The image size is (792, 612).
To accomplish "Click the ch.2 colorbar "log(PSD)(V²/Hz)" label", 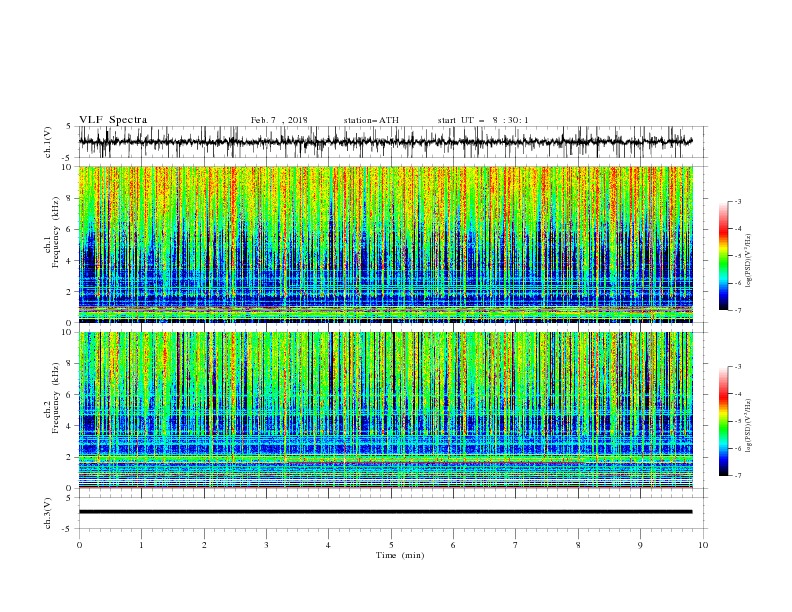I will pos(749,426).
